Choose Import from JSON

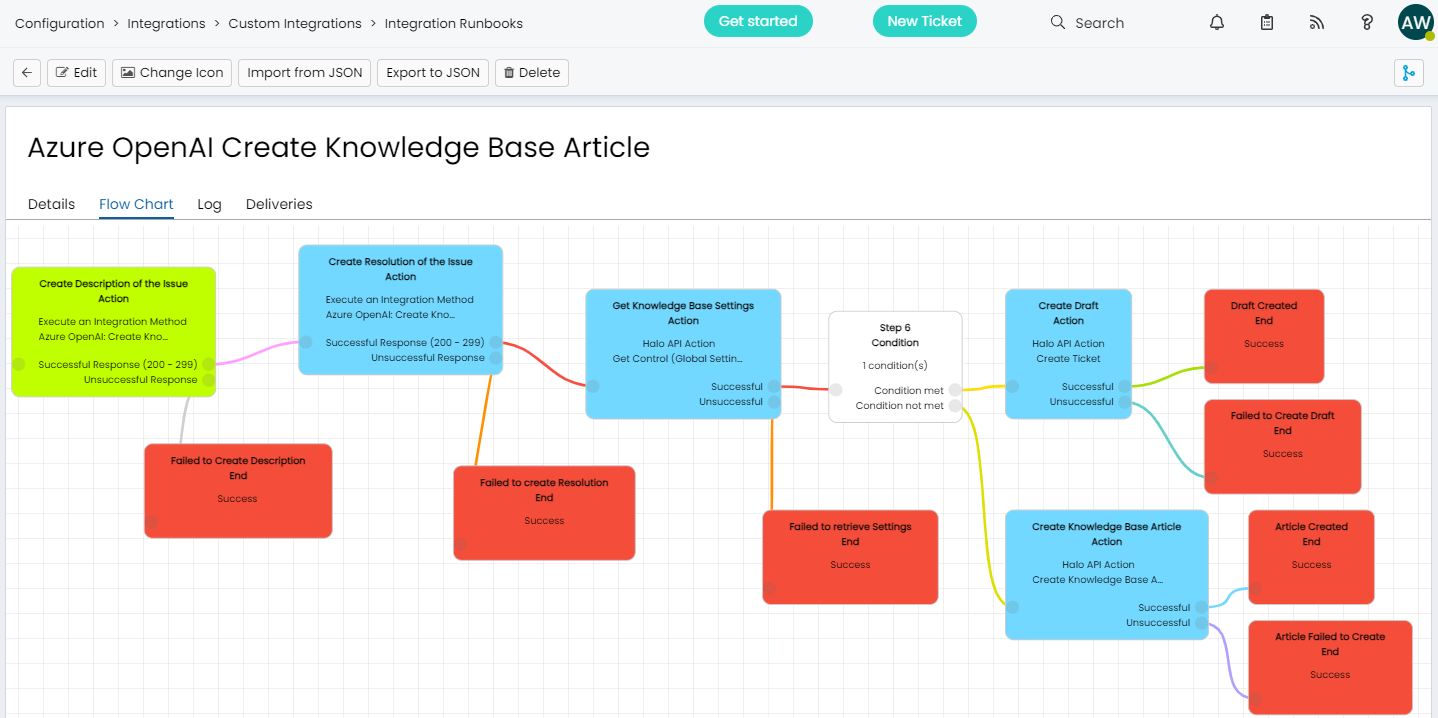click(x=305, y=73)
